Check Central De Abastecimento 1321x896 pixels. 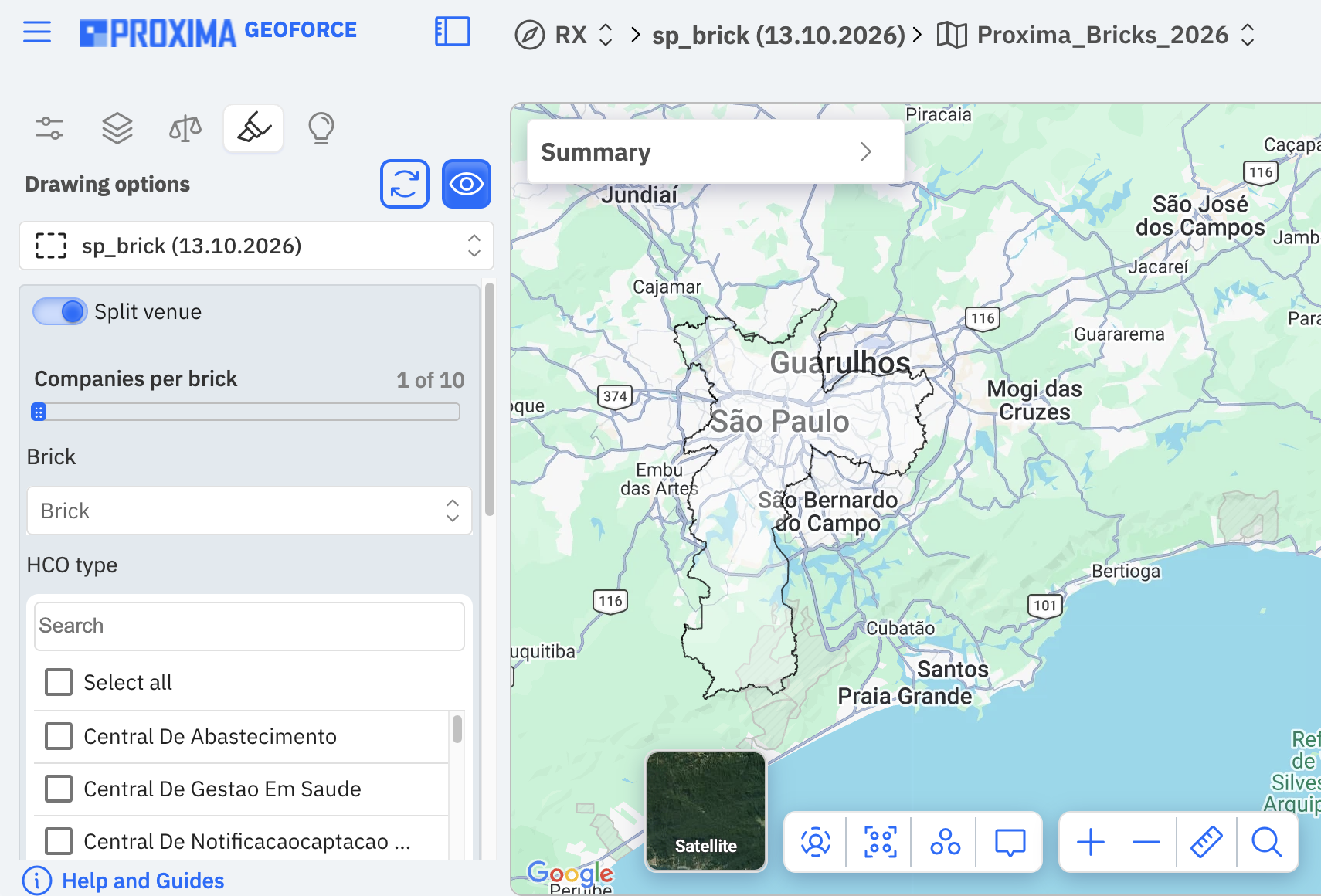(x=59, y=736)
